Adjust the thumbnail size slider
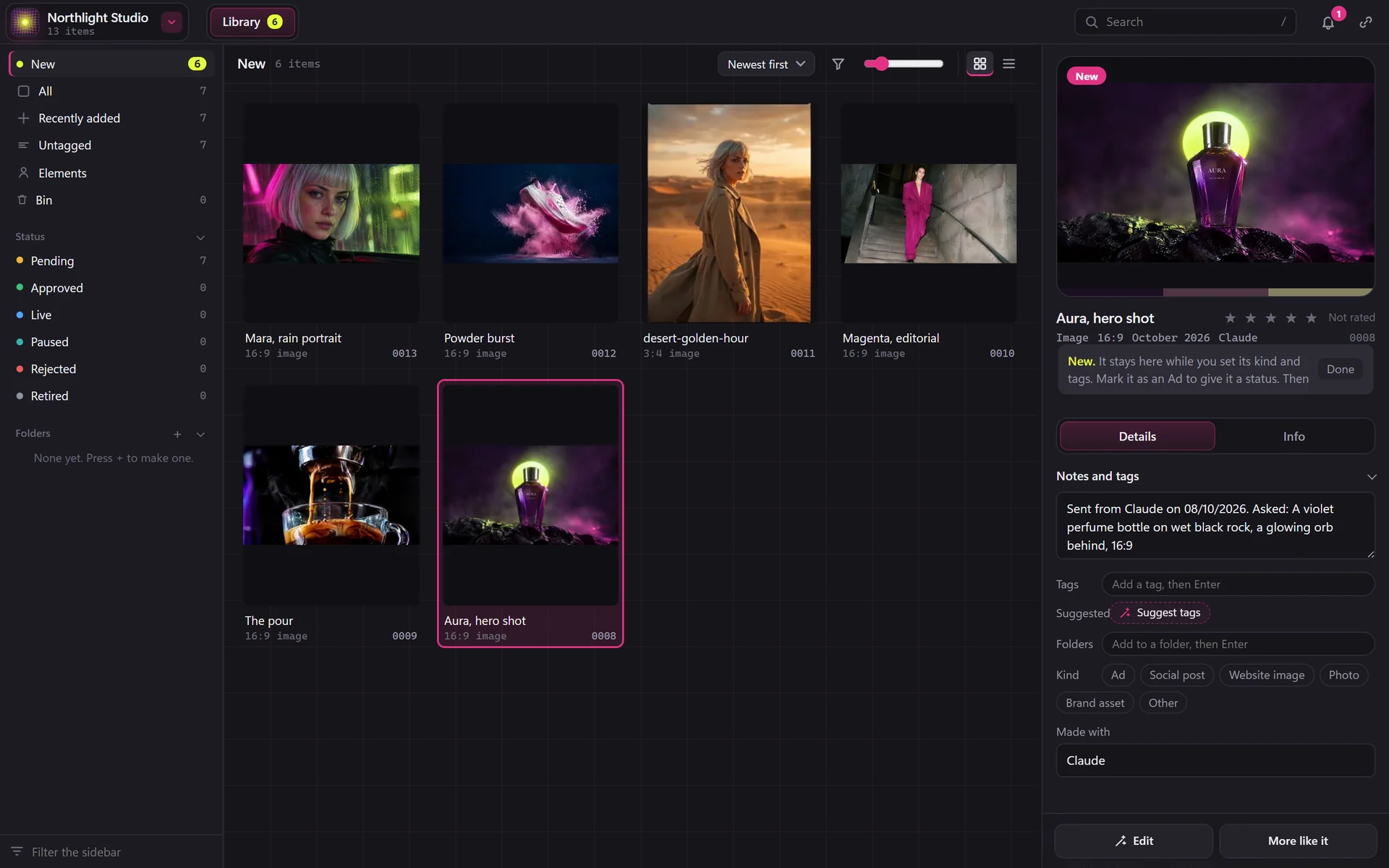 click(x=904, y=64)
